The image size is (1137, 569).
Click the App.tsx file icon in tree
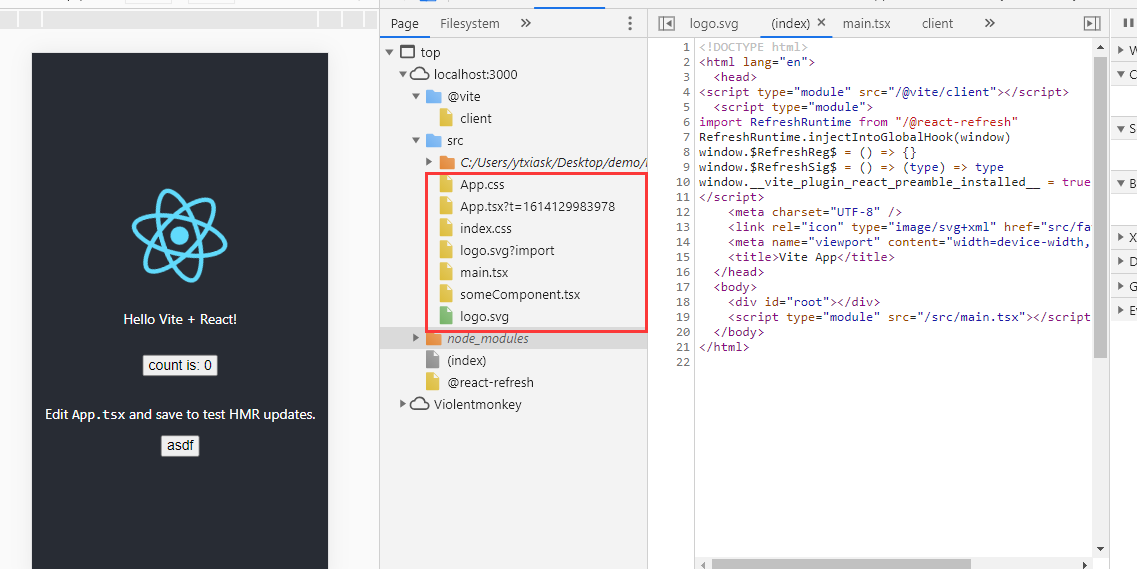click(447, 206)
